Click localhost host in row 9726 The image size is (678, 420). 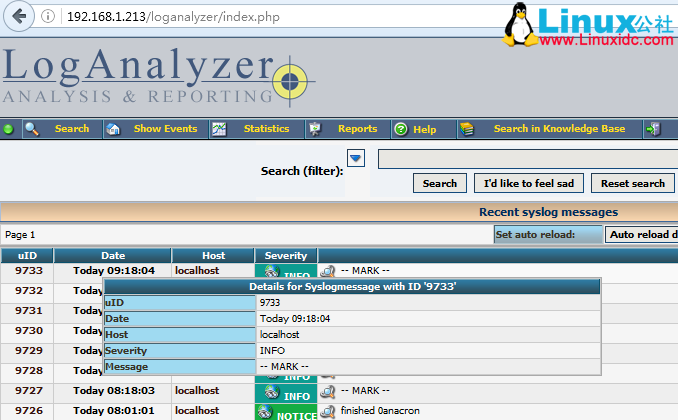197,410
